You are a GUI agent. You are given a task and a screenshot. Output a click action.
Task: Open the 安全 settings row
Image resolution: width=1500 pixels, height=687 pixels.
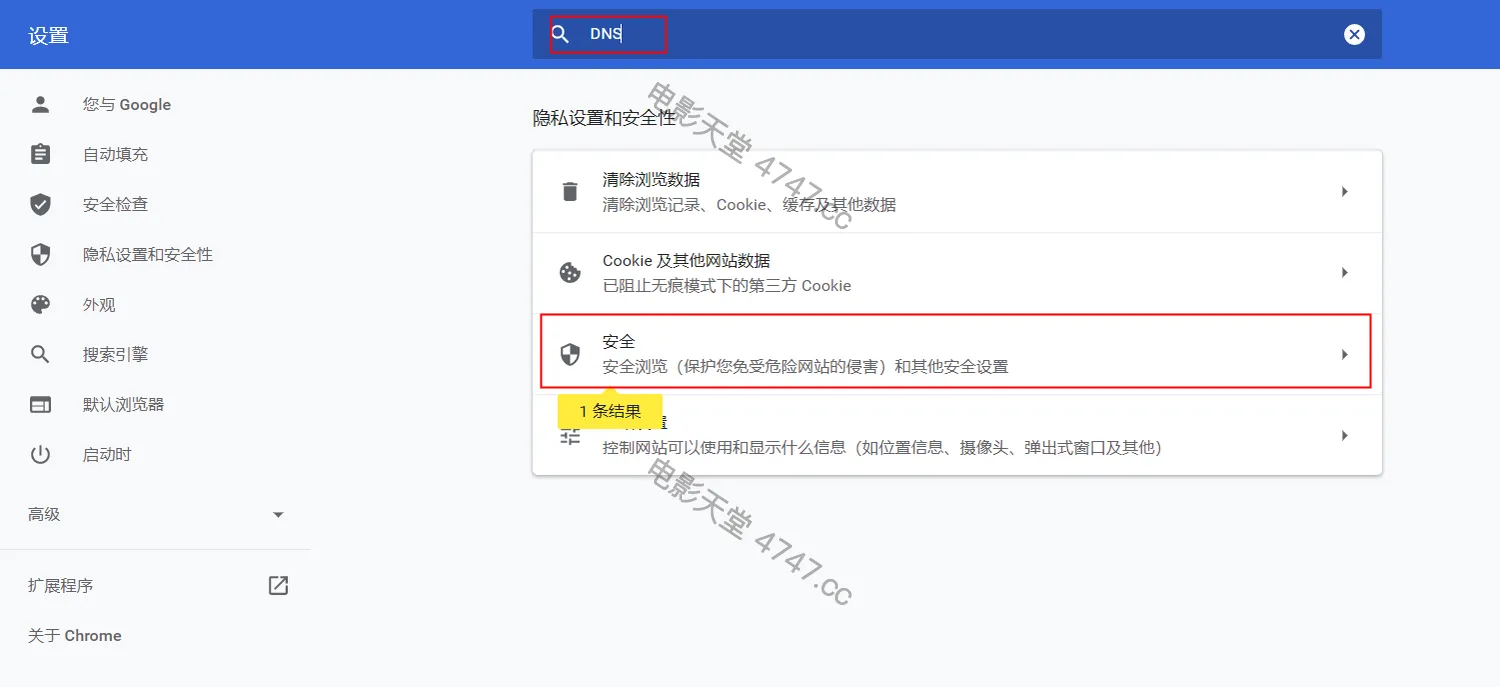click(x=955, y=354)
